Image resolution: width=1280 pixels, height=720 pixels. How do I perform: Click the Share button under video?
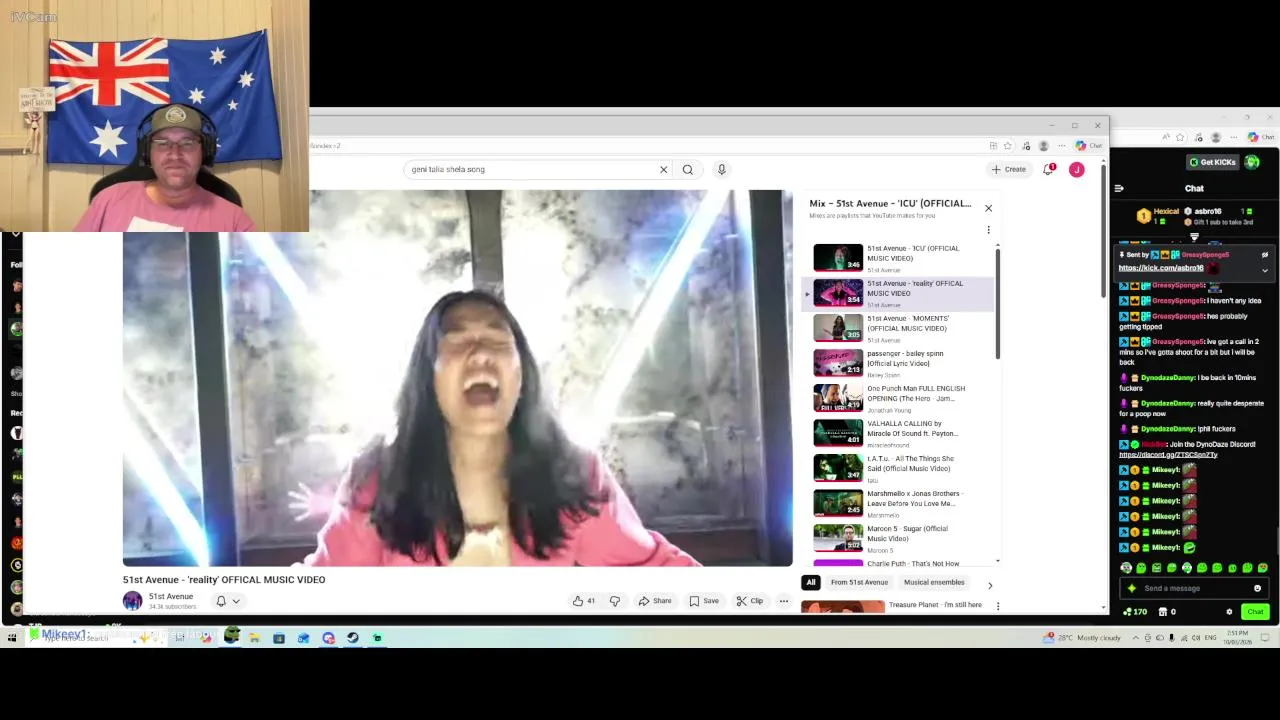tap(655, 601)
